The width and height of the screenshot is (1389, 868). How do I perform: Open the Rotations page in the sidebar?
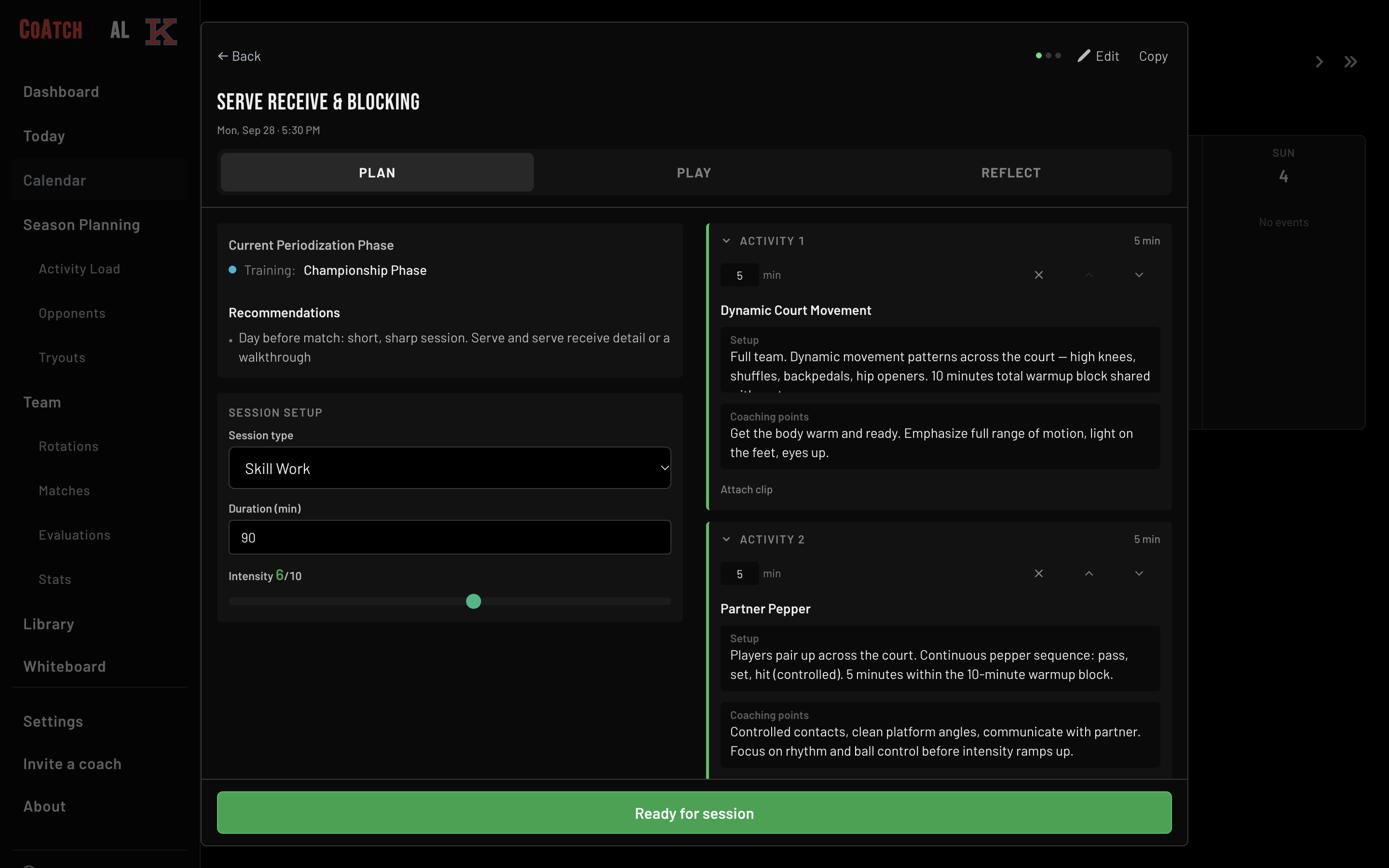68,446
